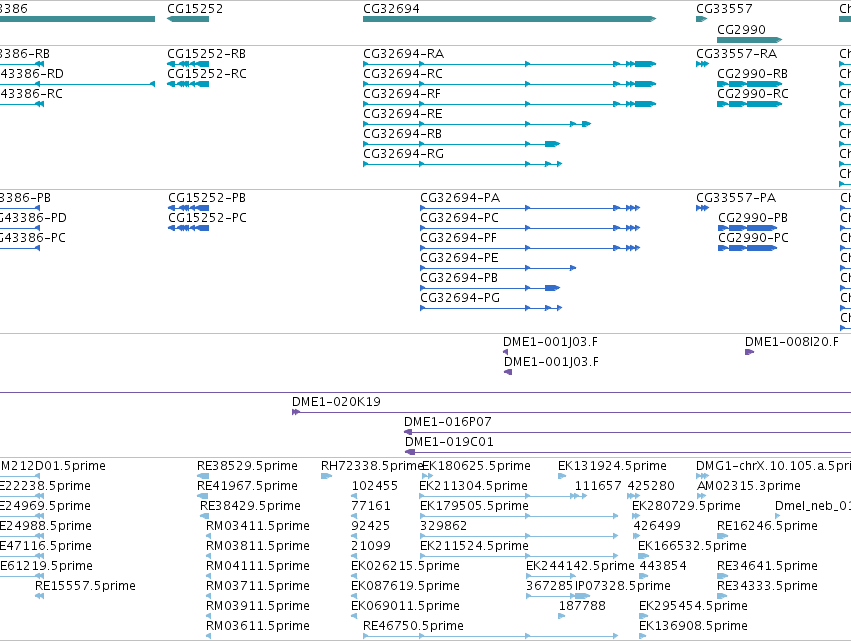
Task: Click the CG2990 gene label
Action: coord(741,29)
